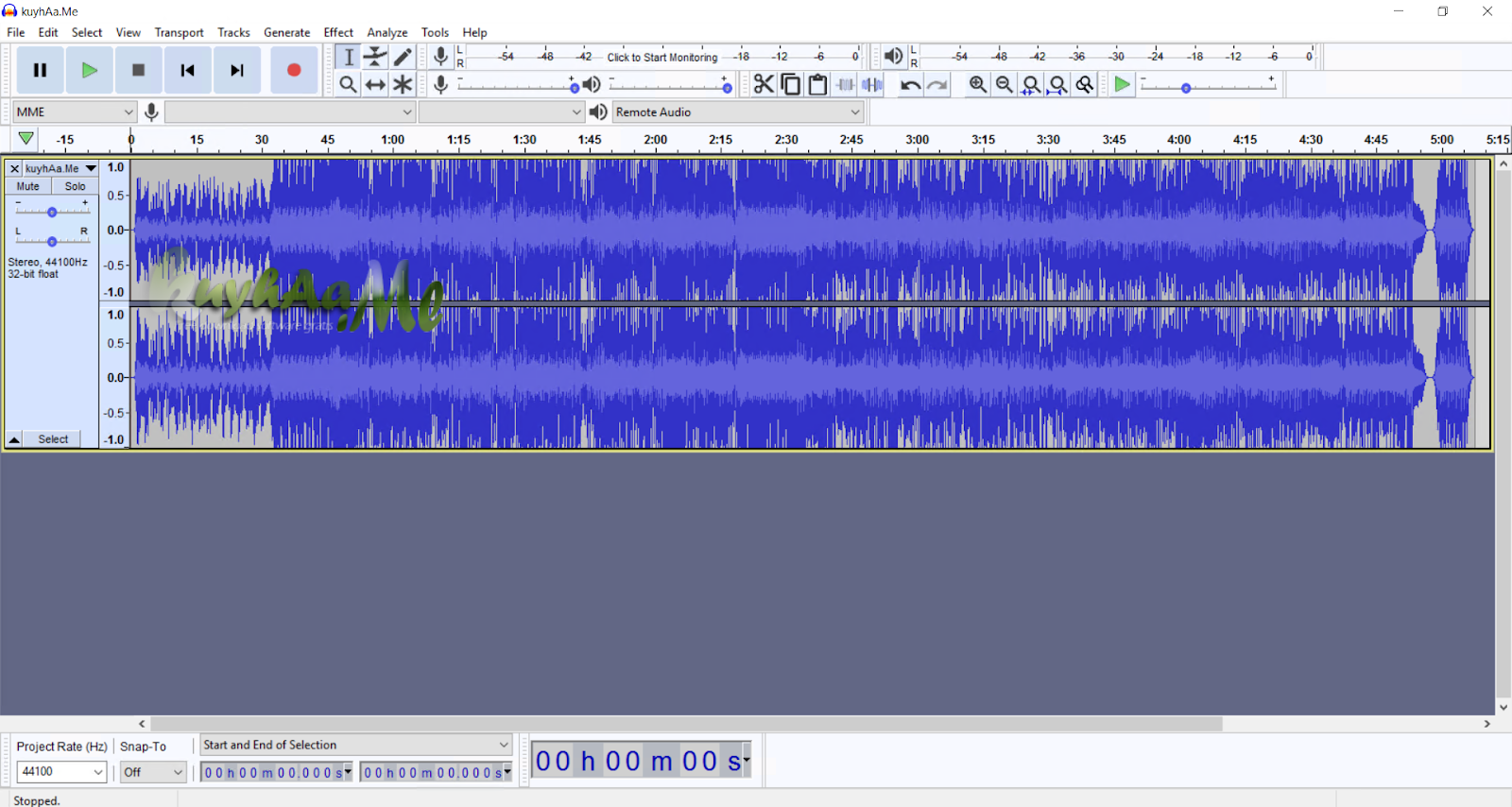Click the Paste clipboard icon

[818, 84]
